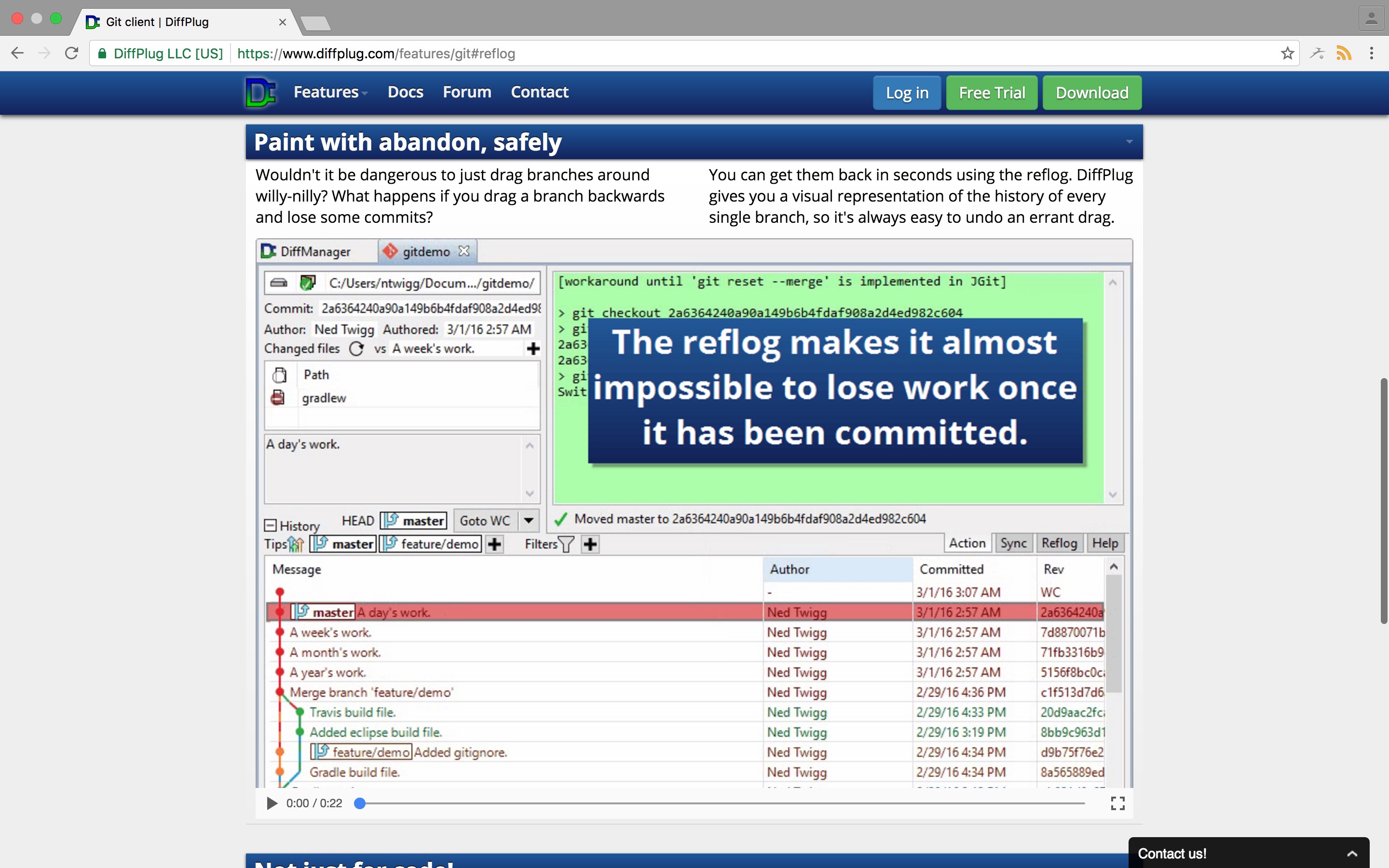Click the feature/demo branch tip tag

point(430,543)
